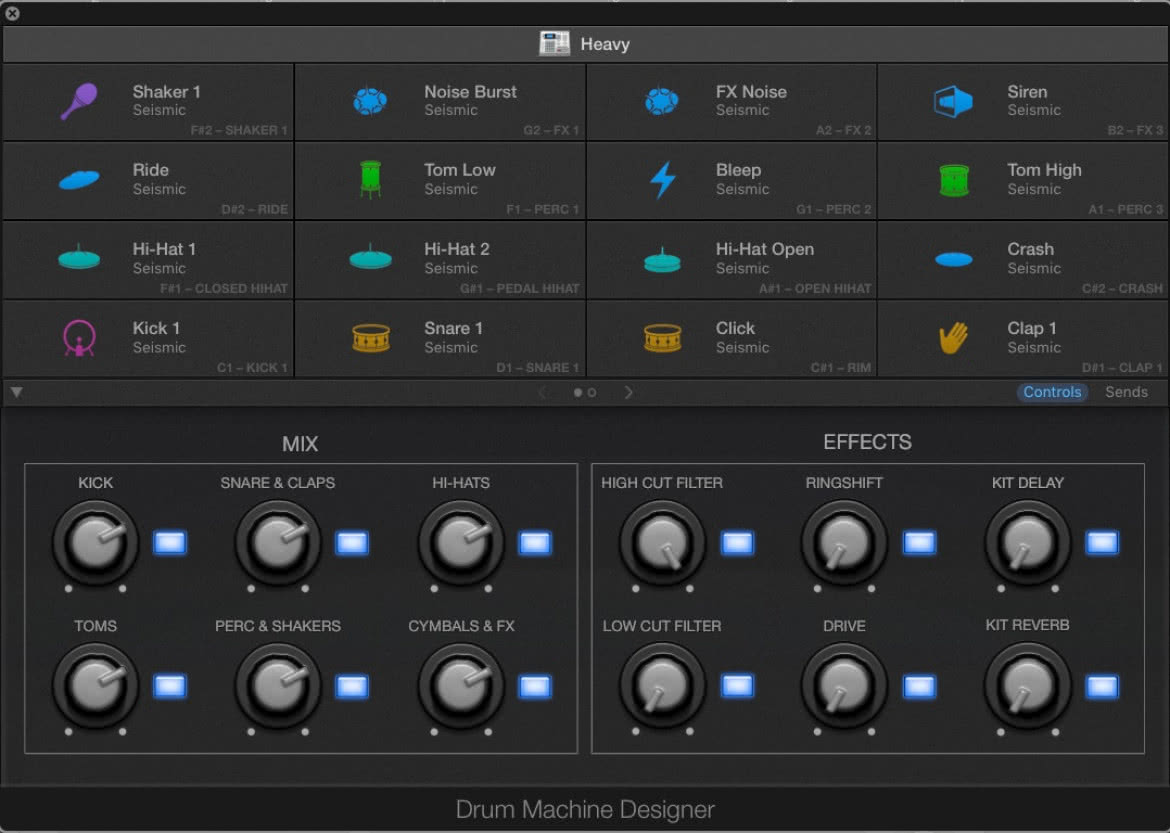The height and width of the screenshot is (833, 1170).
Task: Click the Hi-Hat Open icon
Action: click(662, 260)
